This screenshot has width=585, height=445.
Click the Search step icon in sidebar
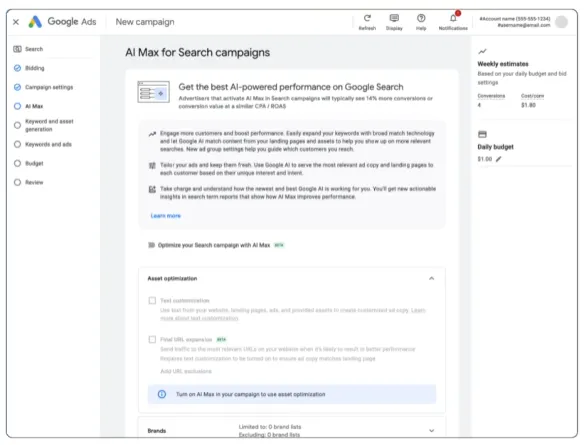point(17,49)
